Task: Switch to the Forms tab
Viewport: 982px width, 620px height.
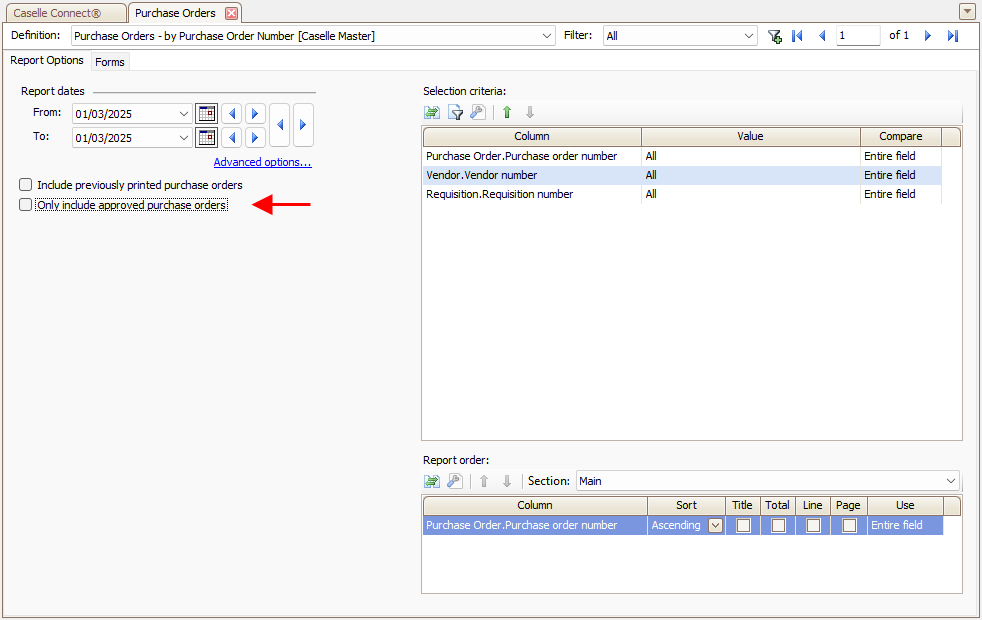Action: point(110,62)
